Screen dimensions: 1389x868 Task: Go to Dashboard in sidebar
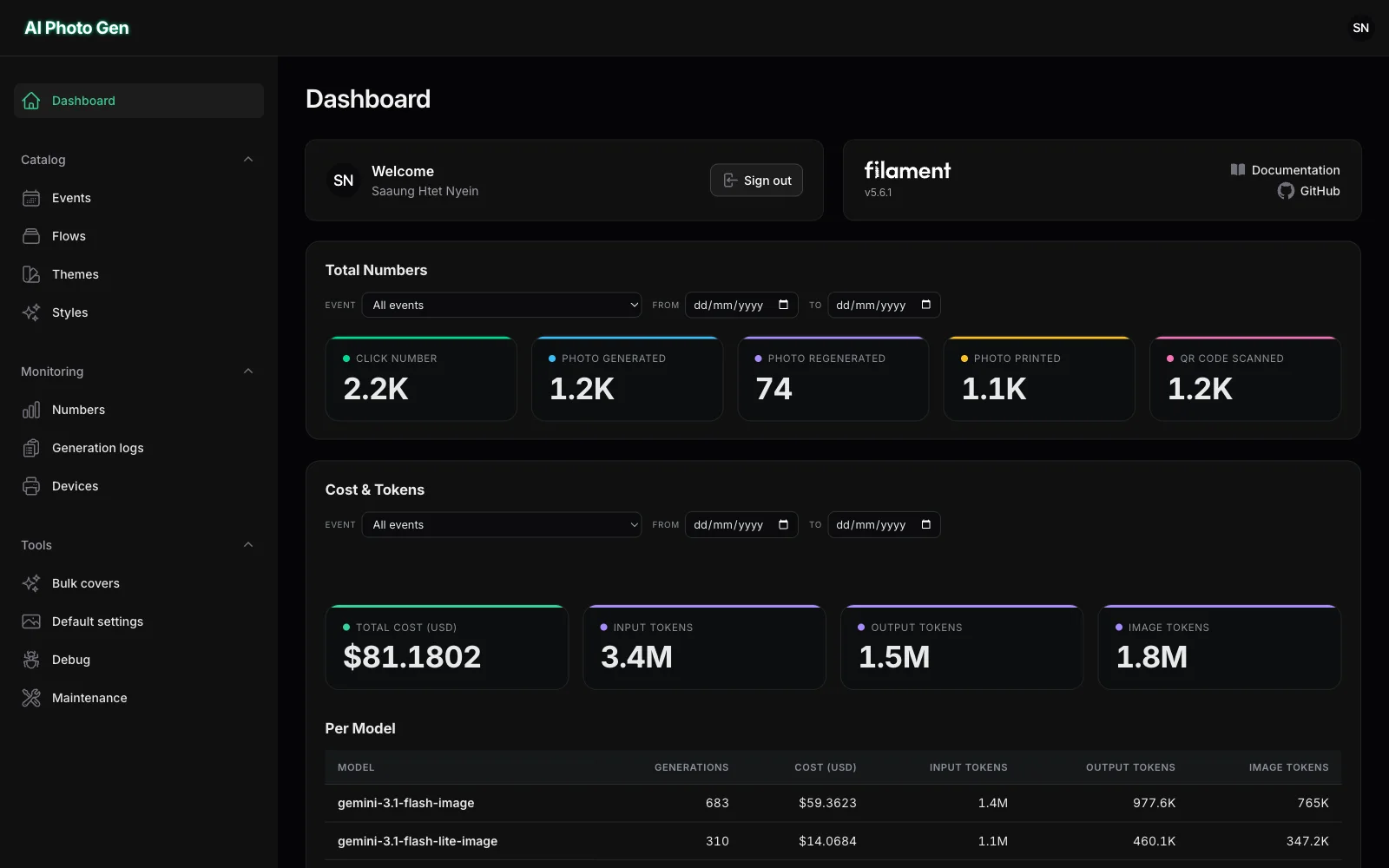coord(139,101)
